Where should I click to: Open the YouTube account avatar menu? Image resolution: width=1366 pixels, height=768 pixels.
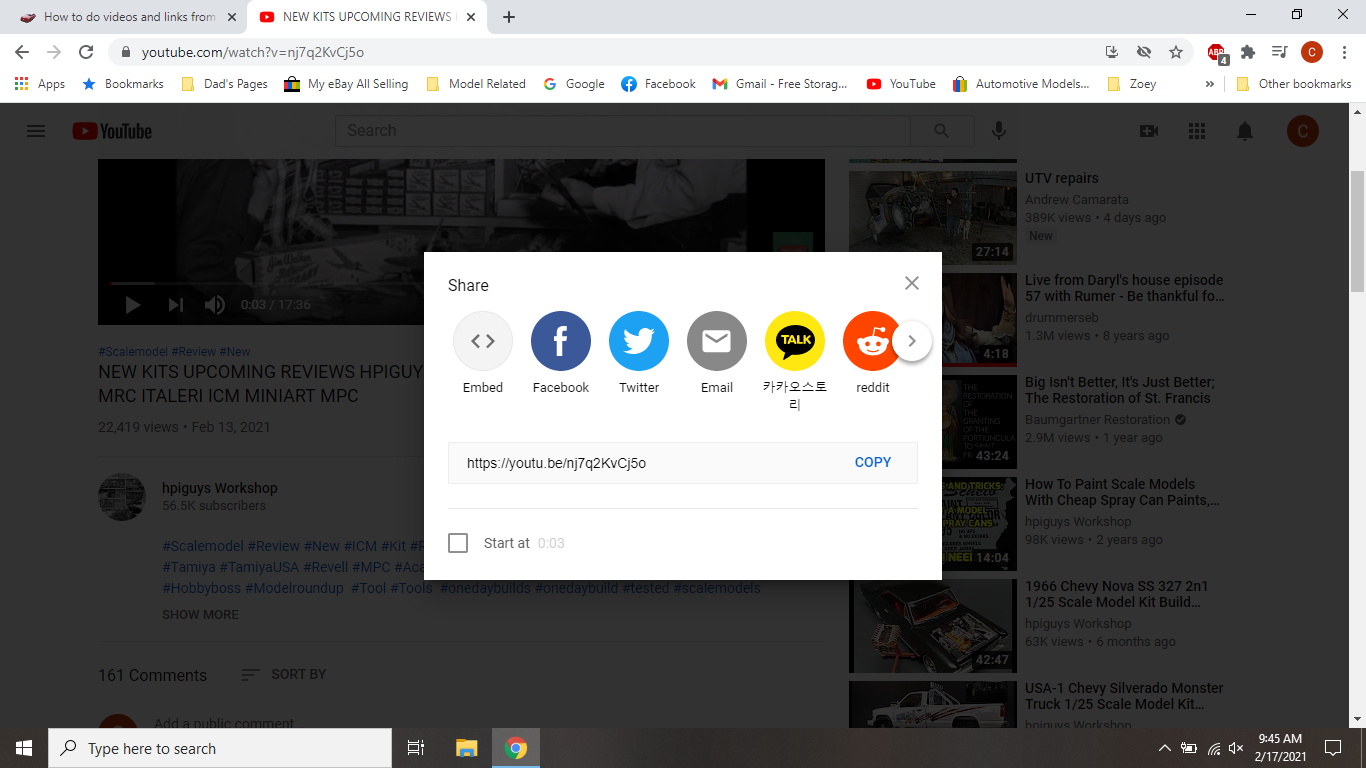pos(1303,131)
